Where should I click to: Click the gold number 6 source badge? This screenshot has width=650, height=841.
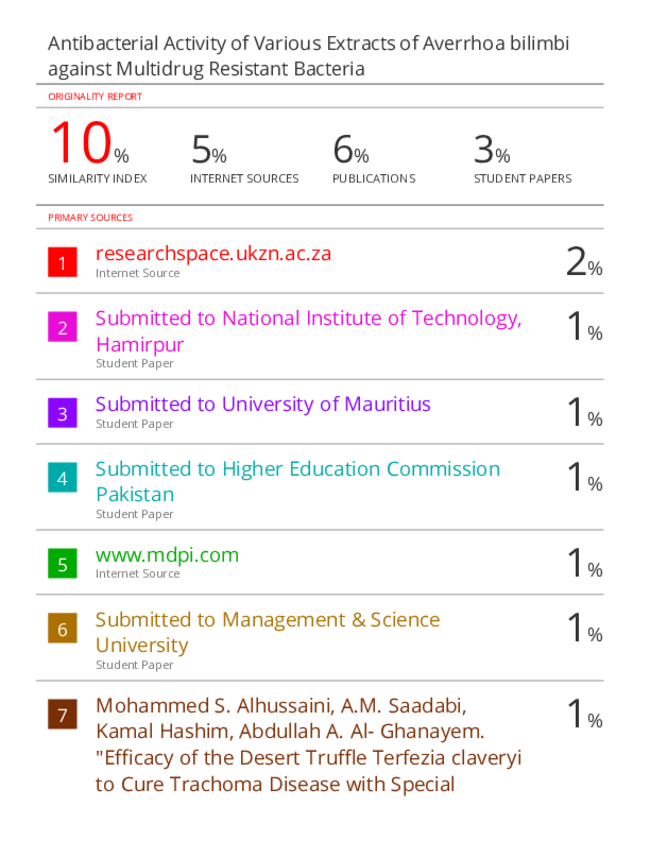(x=62, y=628)
